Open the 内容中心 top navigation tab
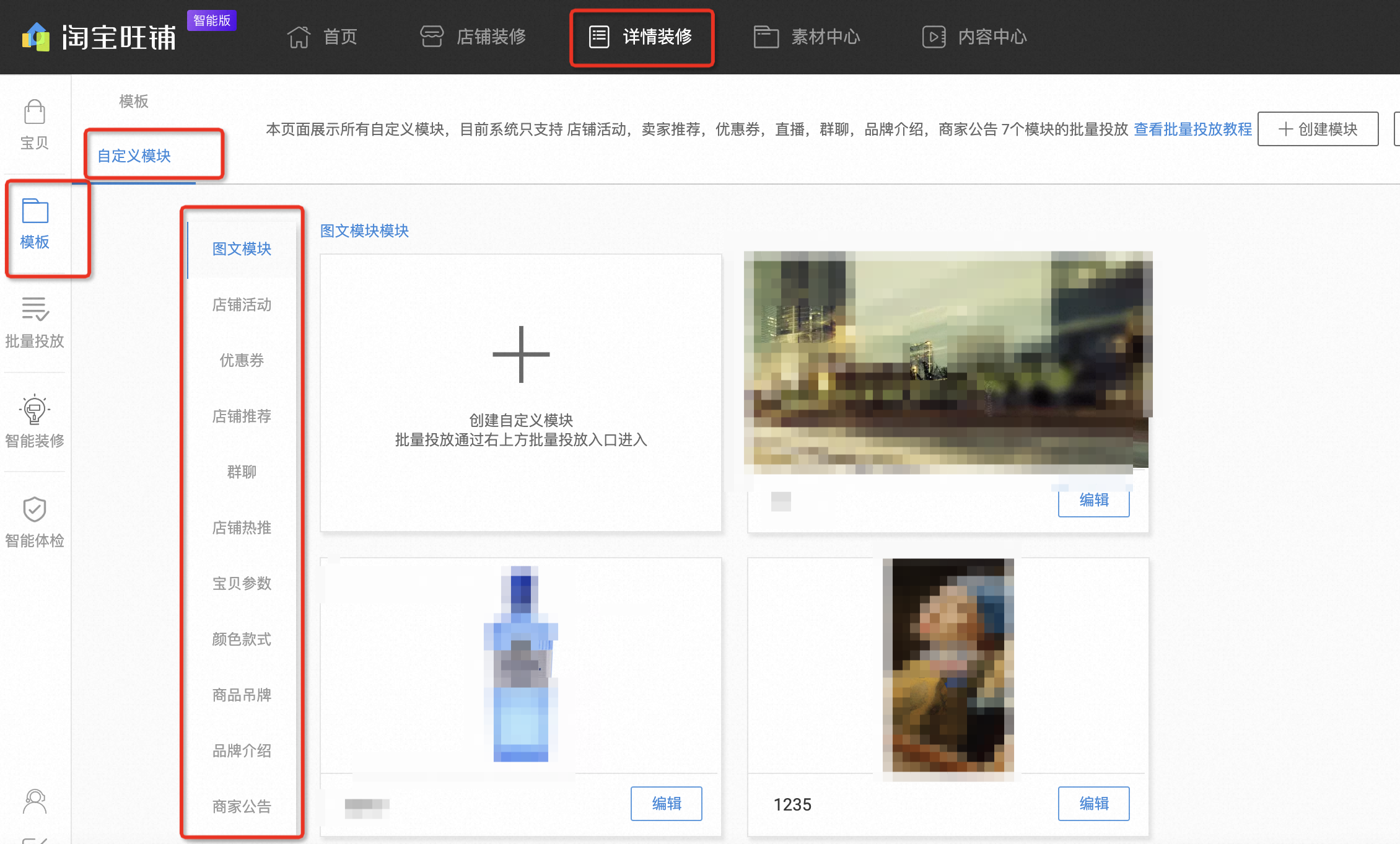Image resolution: width=1400 pixels, height=844 pixels. point(974,37)
